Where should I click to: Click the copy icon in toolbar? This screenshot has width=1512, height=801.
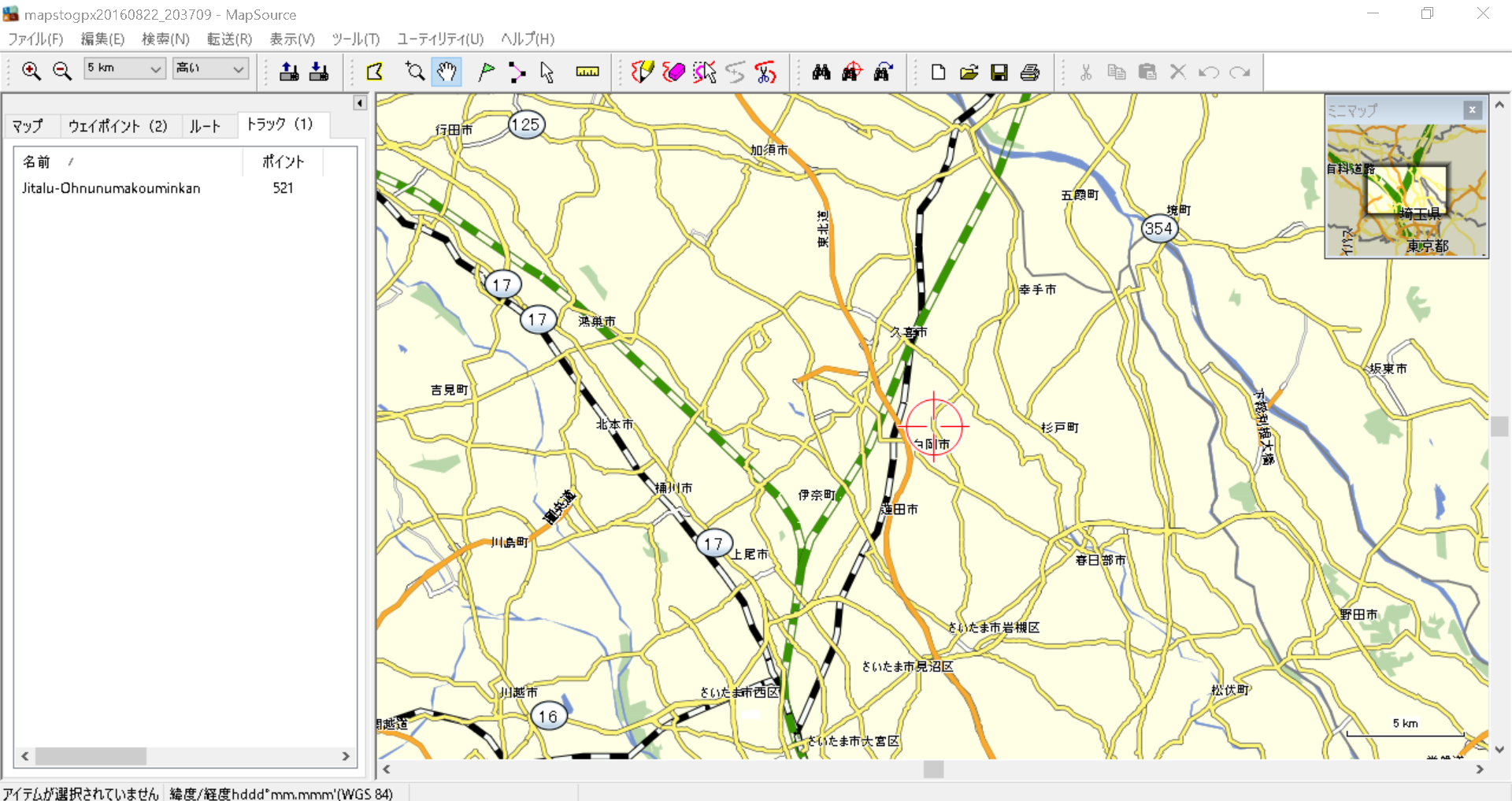[1117, 72]
